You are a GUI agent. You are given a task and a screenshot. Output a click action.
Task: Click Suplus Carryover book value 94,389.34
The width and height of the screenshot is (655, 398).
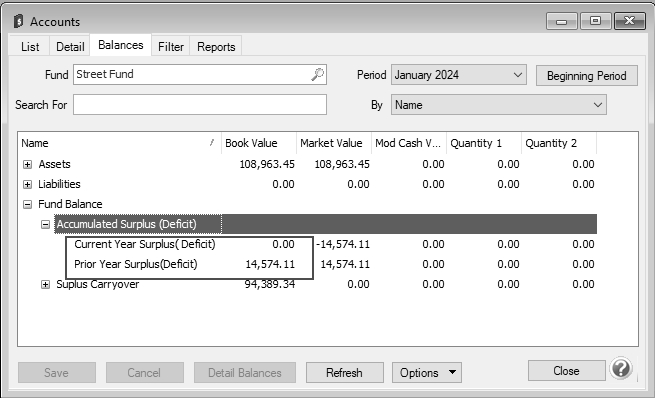tap(269, 284)
